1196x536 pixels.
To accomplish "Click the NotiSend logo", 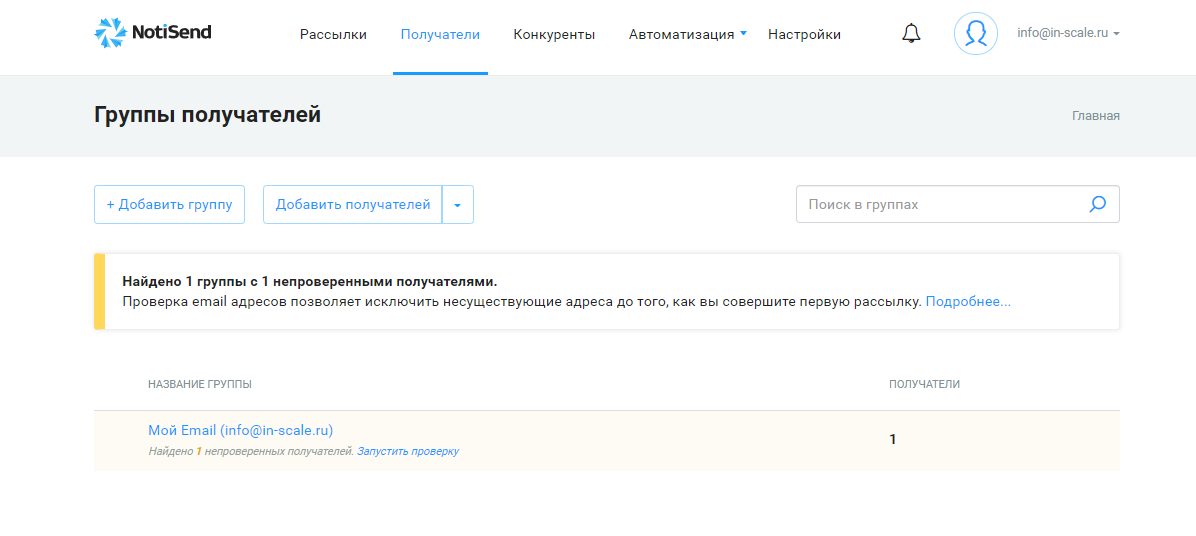I will coord(153,33).
